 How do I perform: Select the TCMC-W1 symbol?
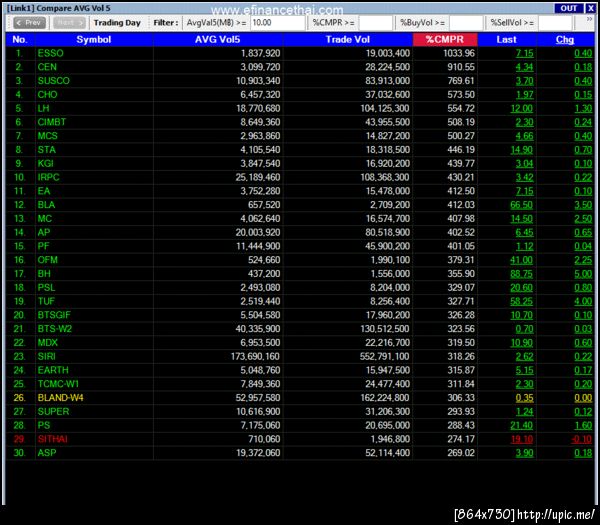58,384
